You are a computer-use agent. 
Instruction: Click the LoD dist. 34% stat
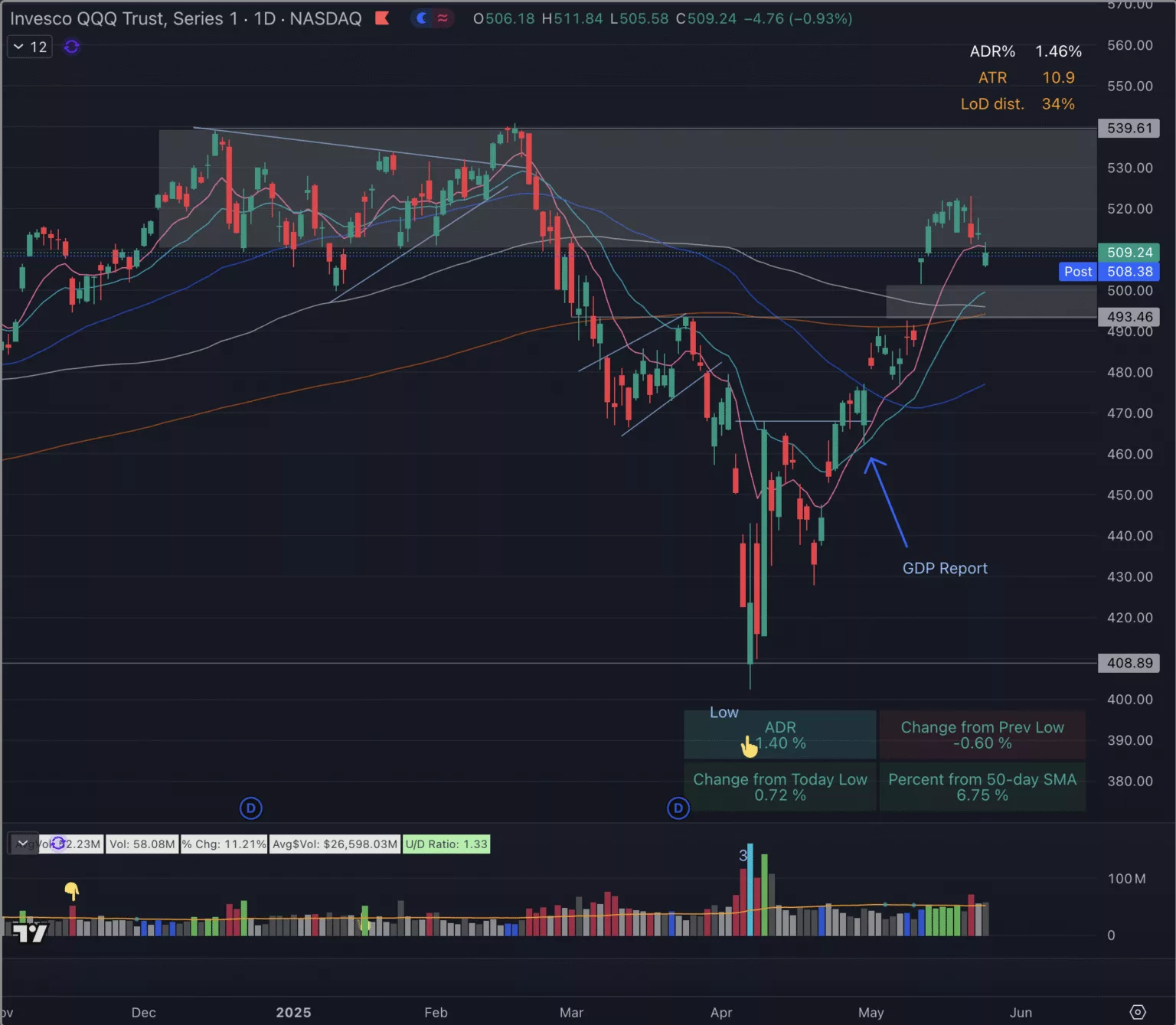pos(1018,103)
